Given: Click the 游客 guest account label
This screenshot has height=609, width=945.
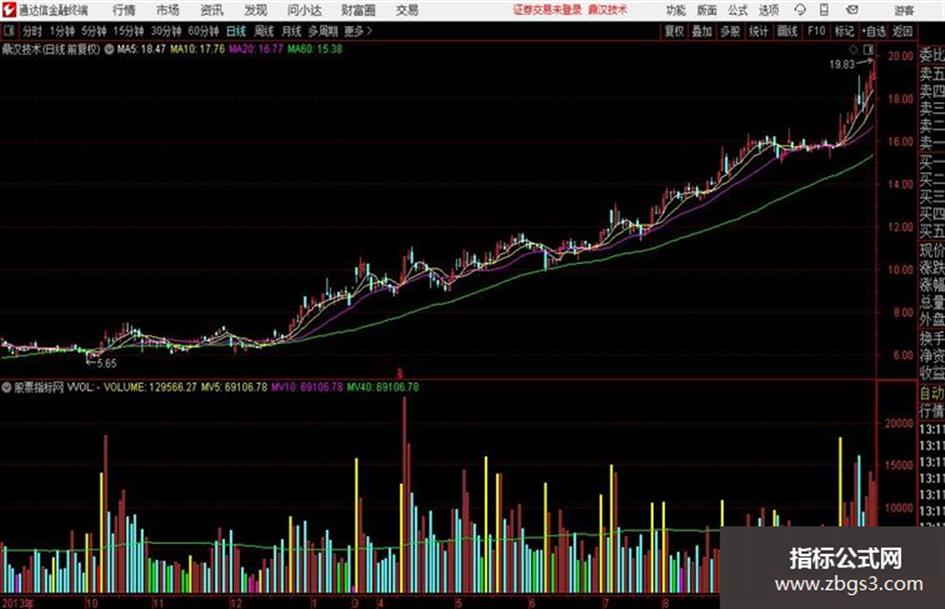Looking at the screenshot, I should point(904,10).
